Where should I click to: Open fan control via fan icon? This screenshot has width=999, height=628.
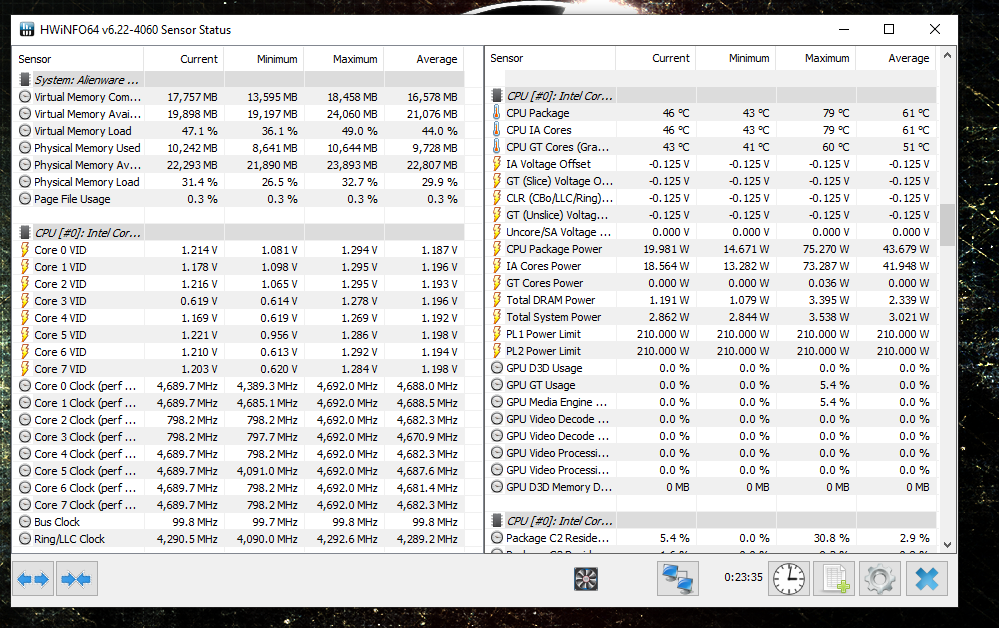click(586, 579)
